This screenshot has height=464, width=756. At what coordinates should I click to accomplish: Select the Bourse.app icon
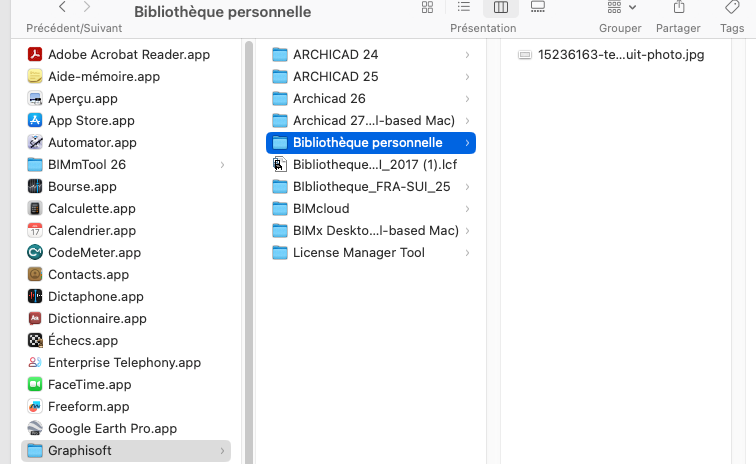[35, 187]
